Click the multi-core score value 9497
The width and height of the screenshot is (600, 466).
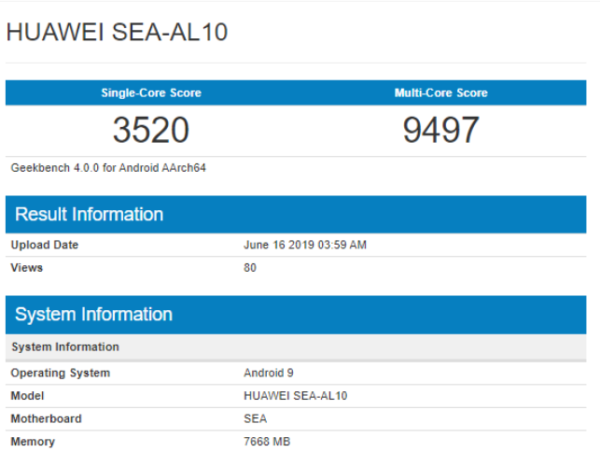441,130
